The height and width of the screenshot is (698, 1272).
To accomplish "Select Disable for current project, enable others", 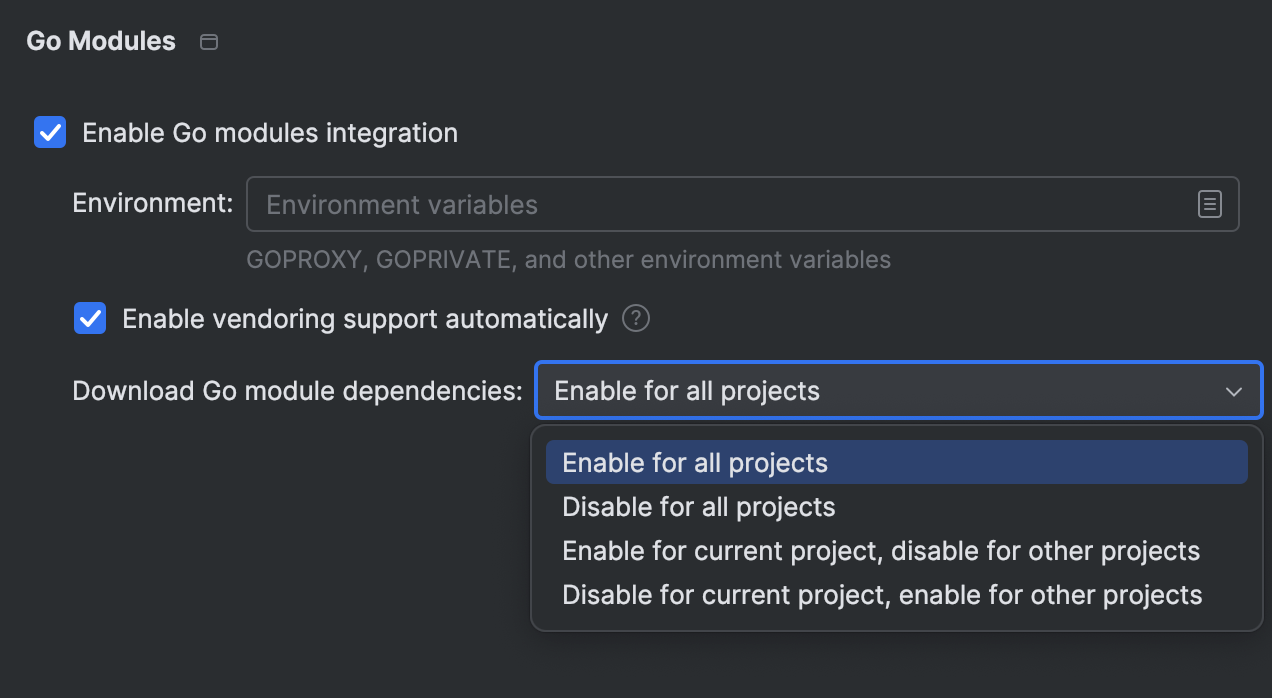I will pos(882,594).
